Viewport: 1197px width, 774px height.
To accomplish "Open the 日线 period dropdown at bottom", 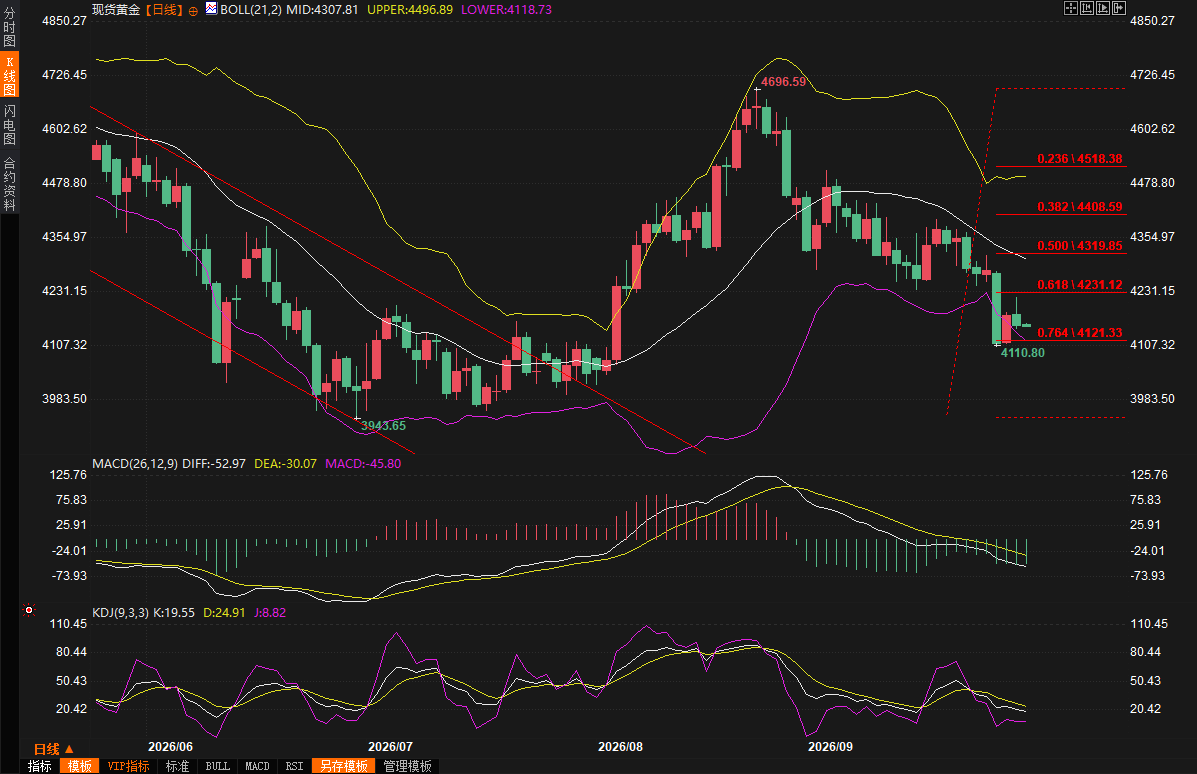I will [53, 749].
